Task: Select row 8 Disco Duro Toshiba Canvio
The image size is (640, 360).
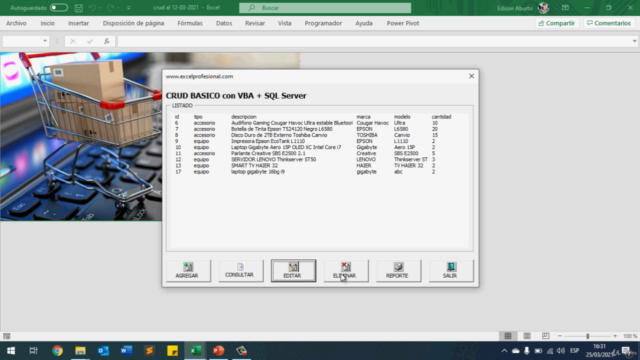Action: pyautogui.click(x=319, y=135)
